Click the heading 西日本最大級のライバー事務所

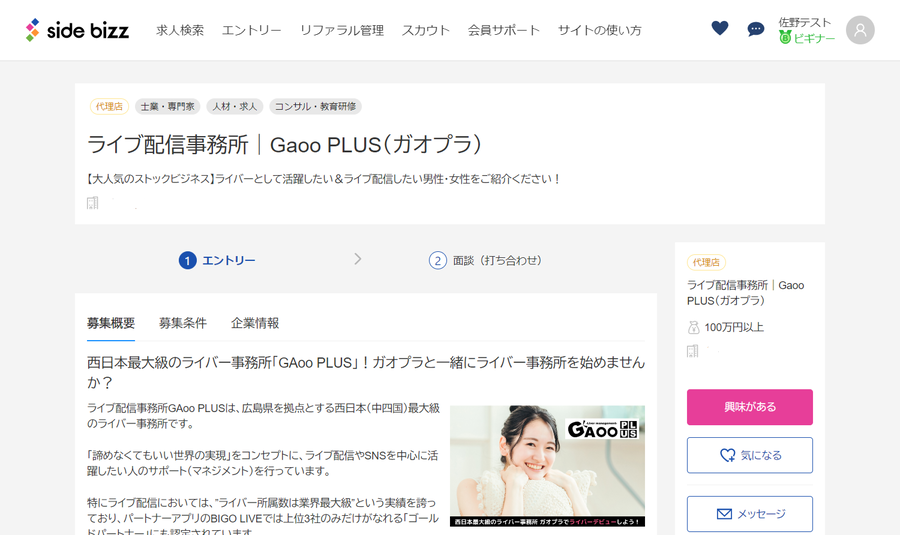click(x=366, y=372)
